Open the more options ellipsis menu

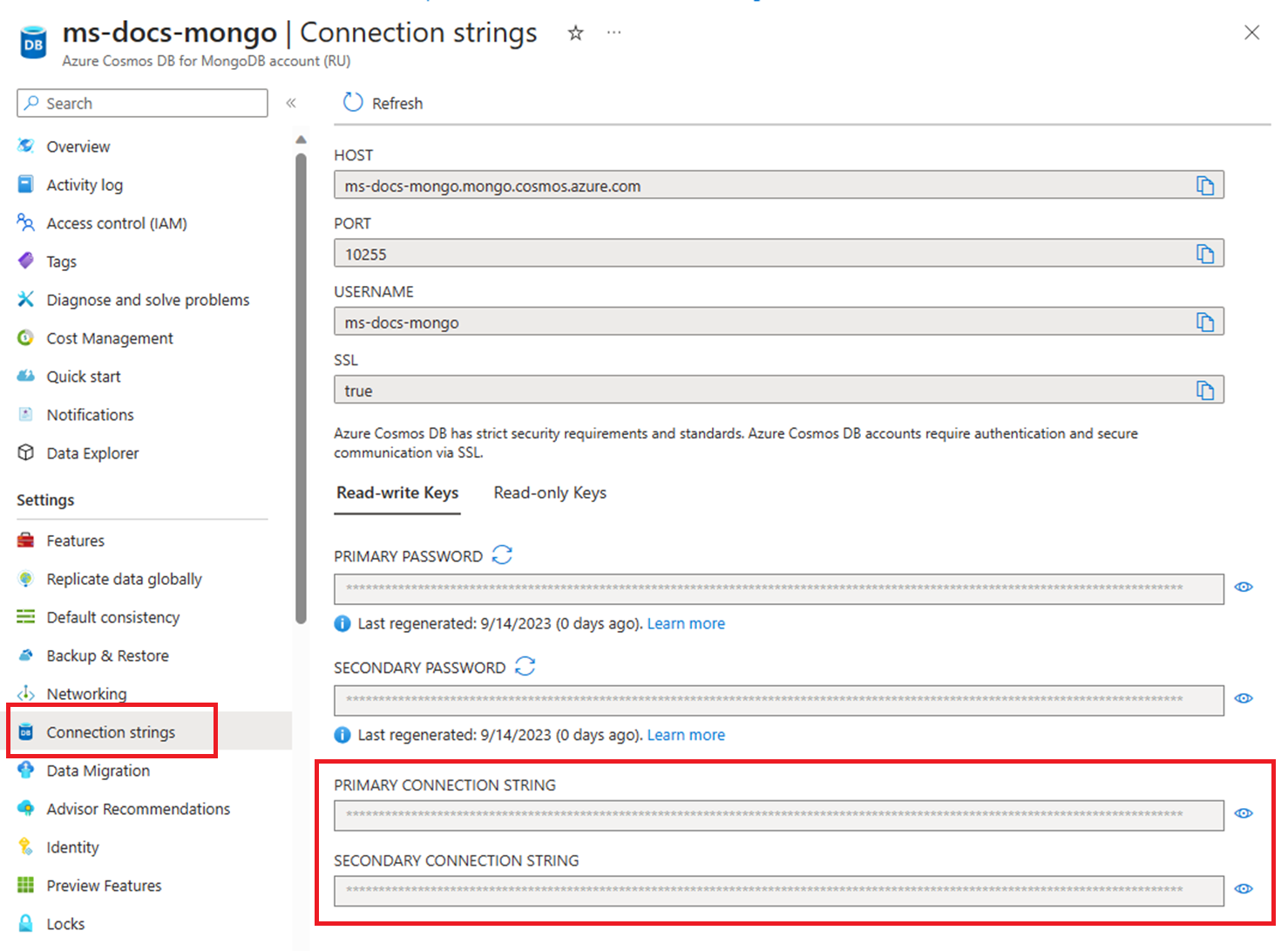614,33
